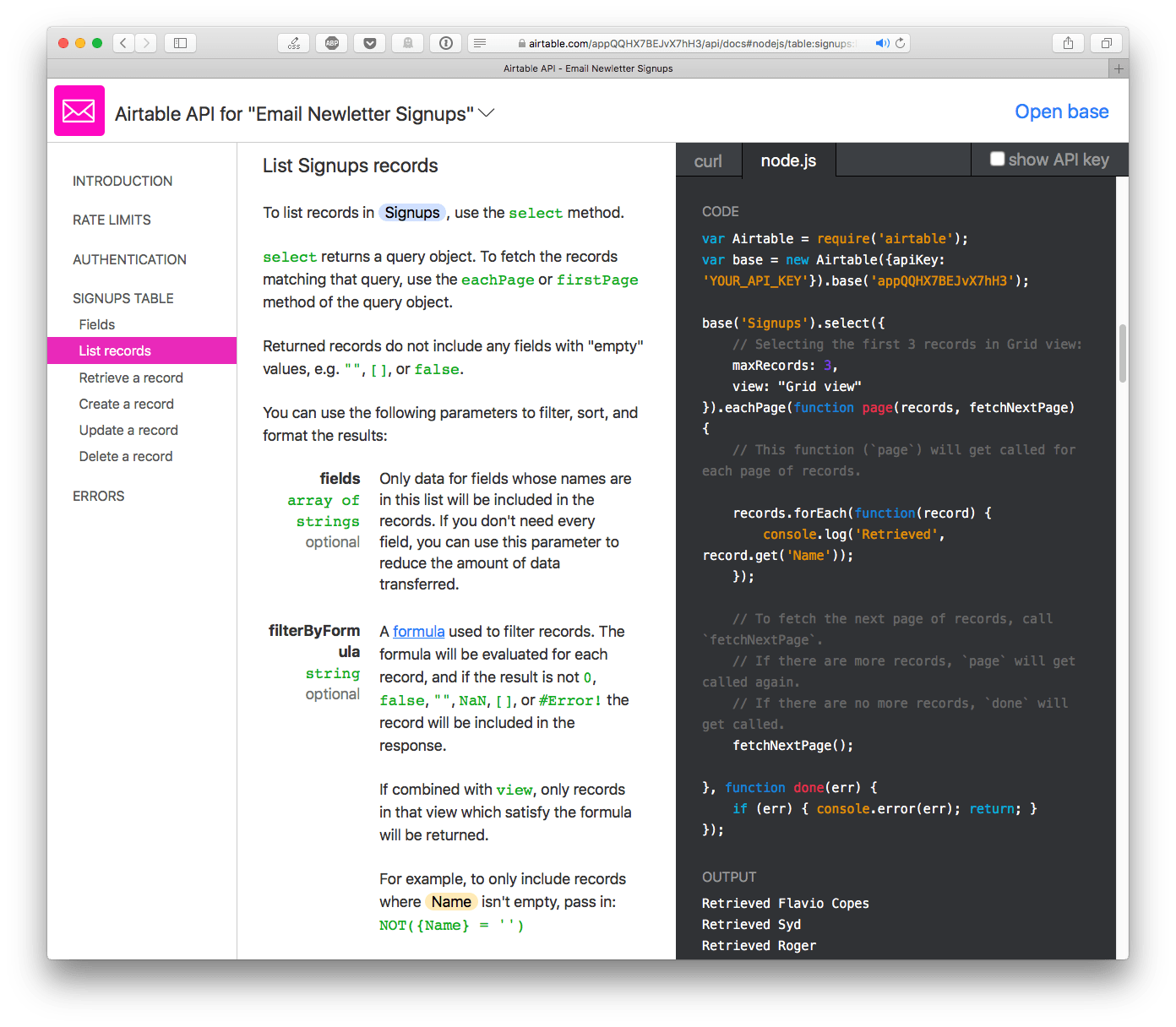Viewport: 1176px width, 1027px height.
Task: Click the ghost (Ghostery) extension icon
Action: [408, 43]
